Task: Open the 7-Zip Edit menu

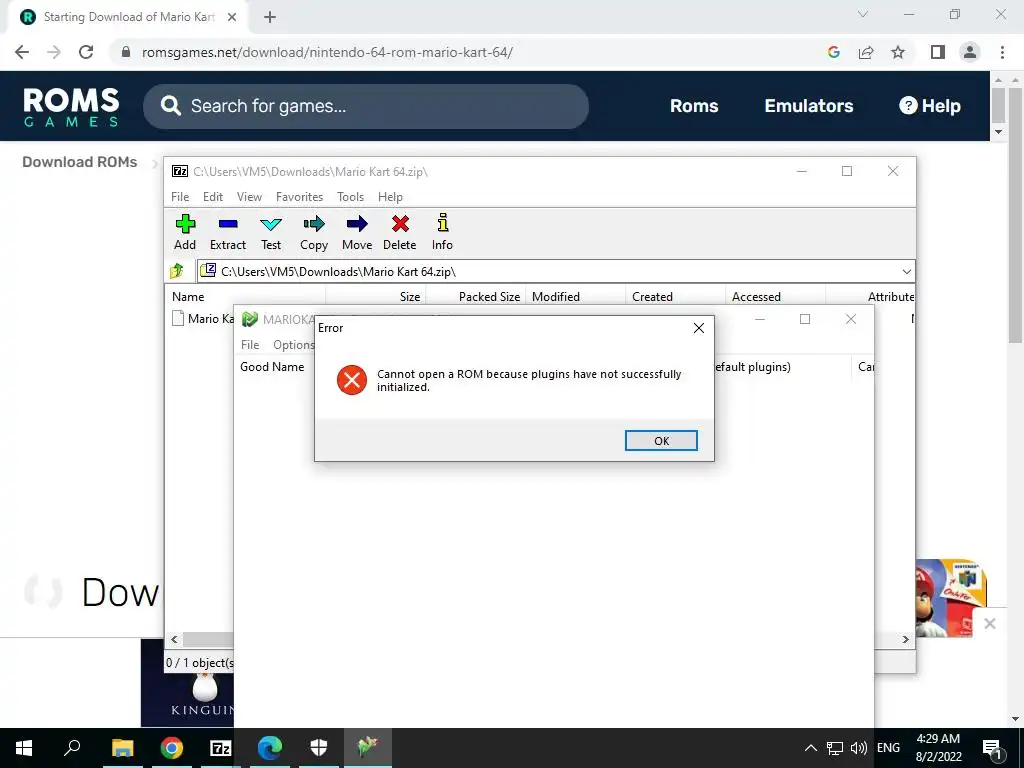Action: tap(213, 197)
